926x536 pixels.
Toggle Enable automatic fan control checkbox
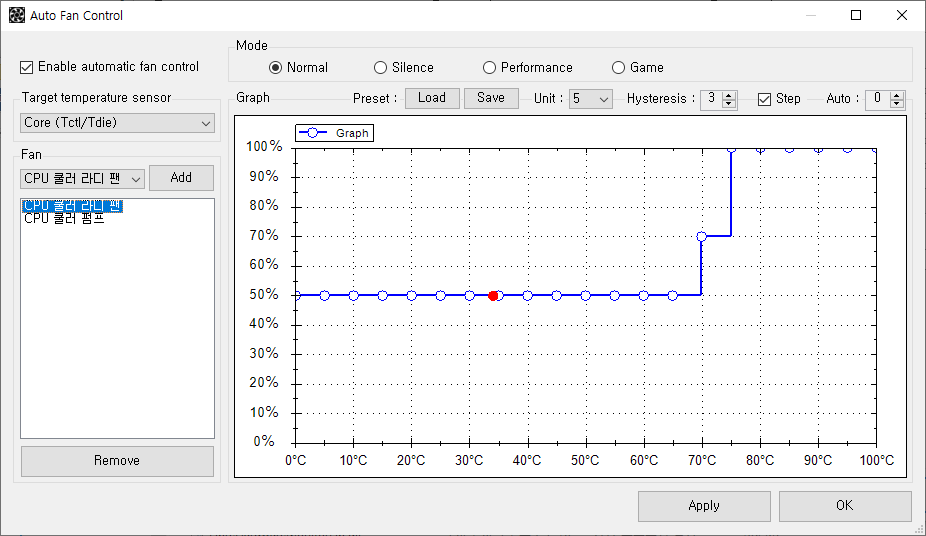coord(26,67)
